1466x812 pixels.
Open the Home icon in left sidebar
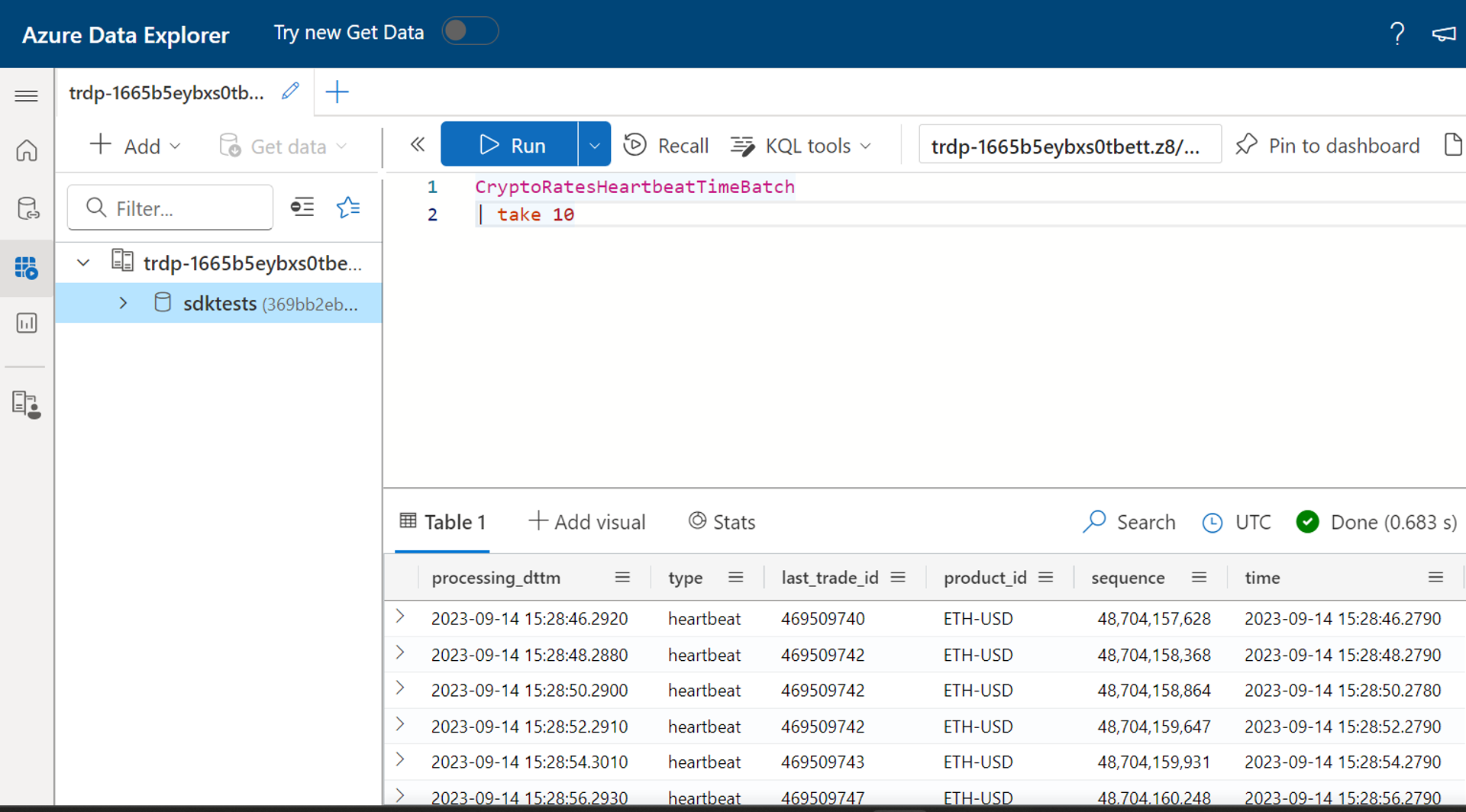[x=27, y=150]
